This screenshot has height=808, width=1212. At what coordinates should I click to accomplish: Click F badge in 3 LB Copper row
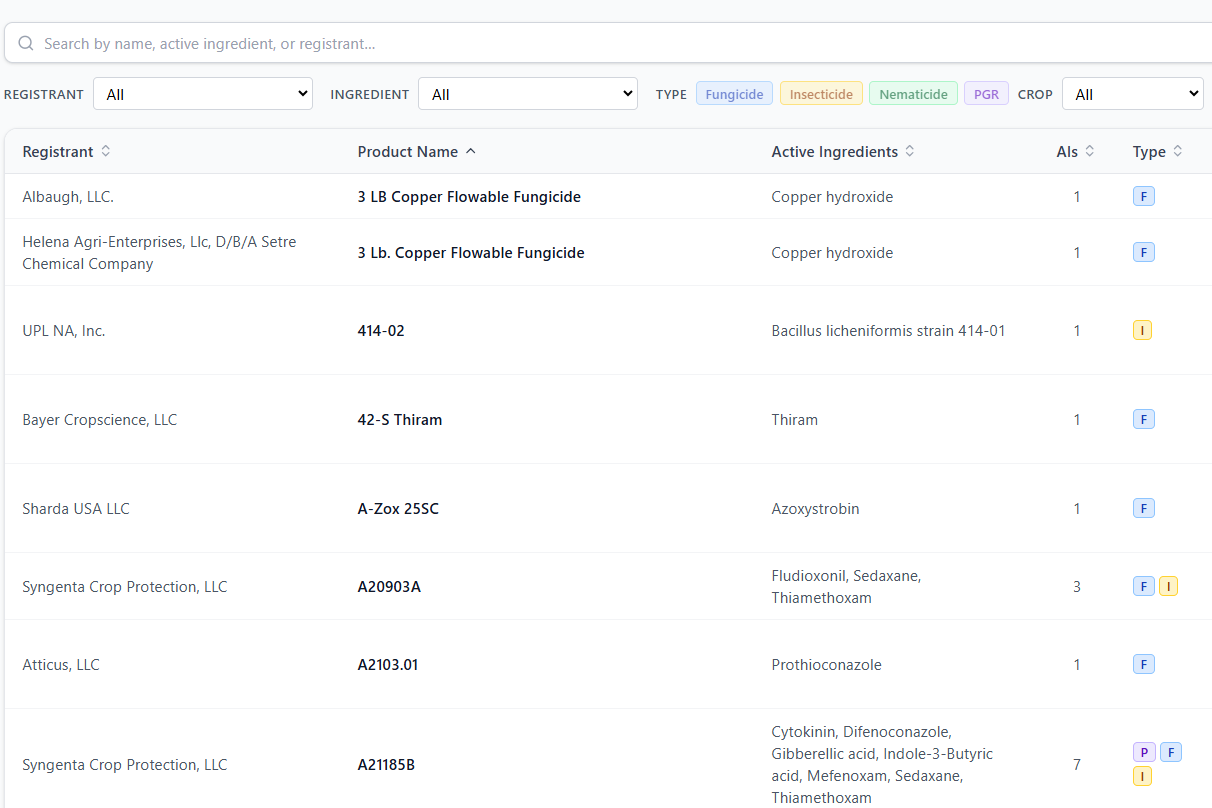tap(1144, 197)
